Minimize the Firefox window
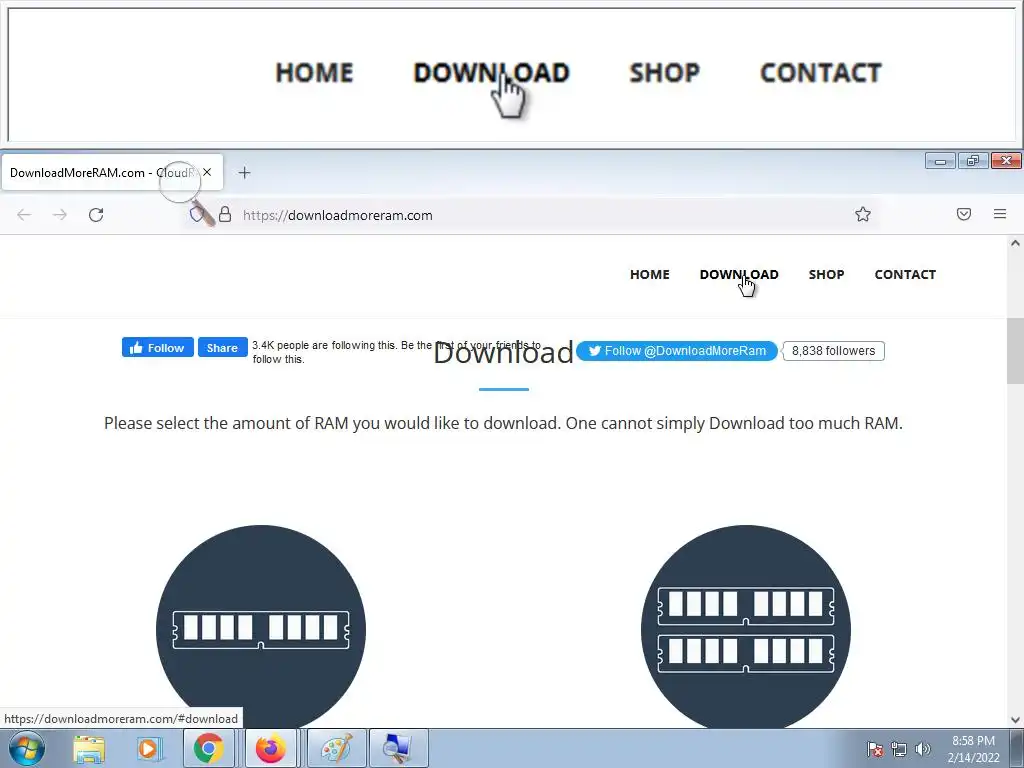This screenshot has width=1024, height=768. (x=940, y=161)
